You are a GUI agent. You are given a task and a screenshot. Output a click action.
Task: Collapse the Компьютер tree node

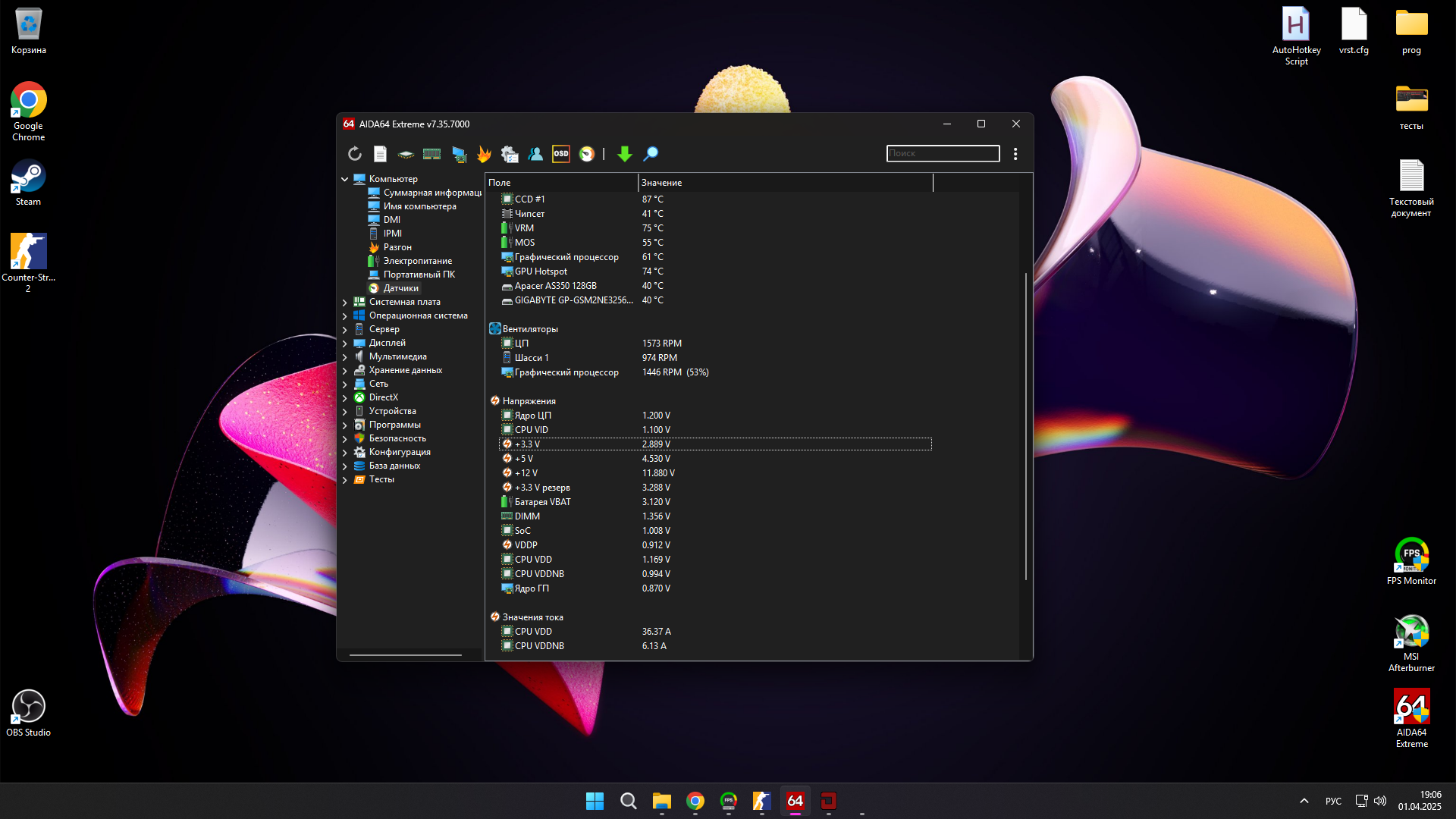(x=344, y=179)
